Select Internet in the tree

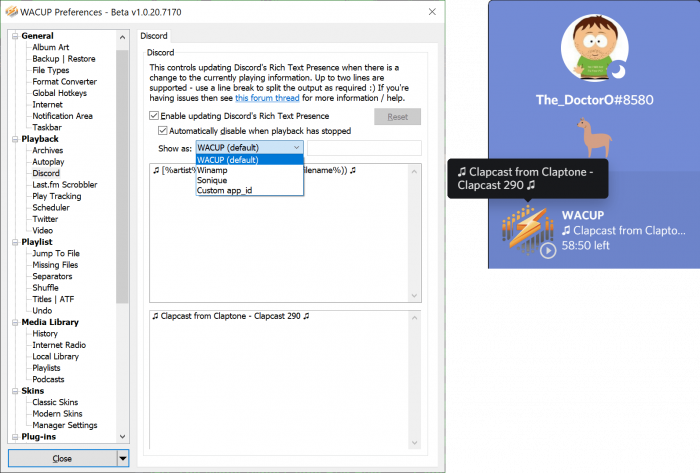pos(47,105)
